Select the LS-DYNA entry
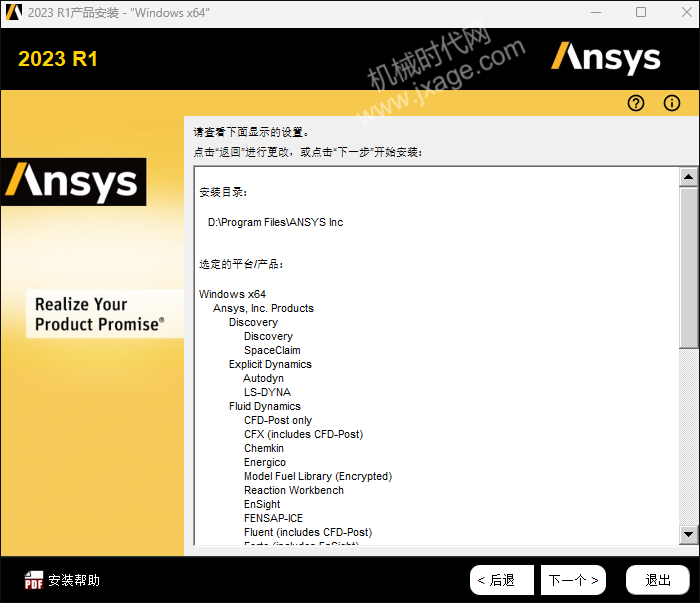This screenshot has width=700, height=603. (x=267, y=392)
